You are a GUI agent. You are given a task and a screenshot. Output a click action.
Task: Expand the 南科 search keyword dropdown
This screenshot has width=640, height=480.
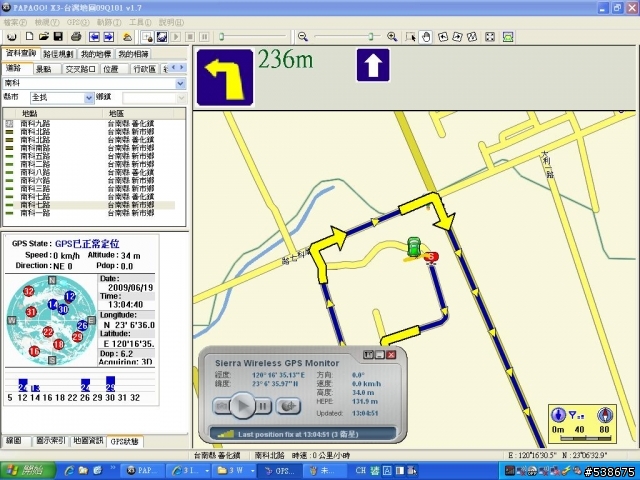[180, 83]
